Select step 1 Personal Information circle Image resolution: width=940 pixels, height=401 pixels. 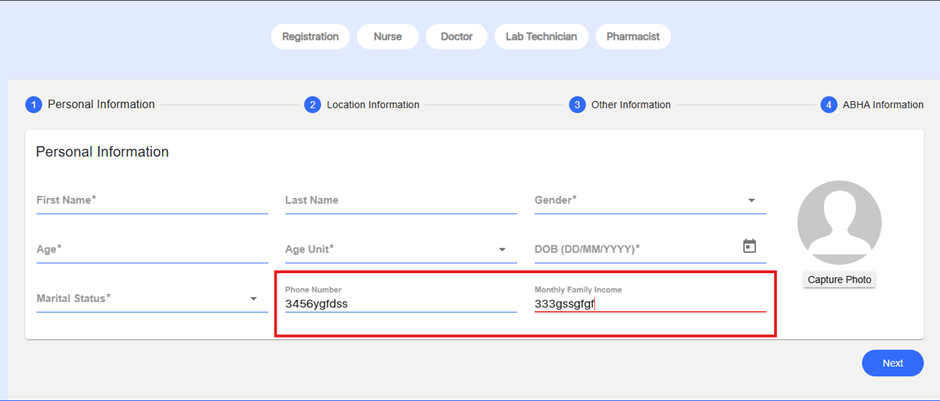33,104
